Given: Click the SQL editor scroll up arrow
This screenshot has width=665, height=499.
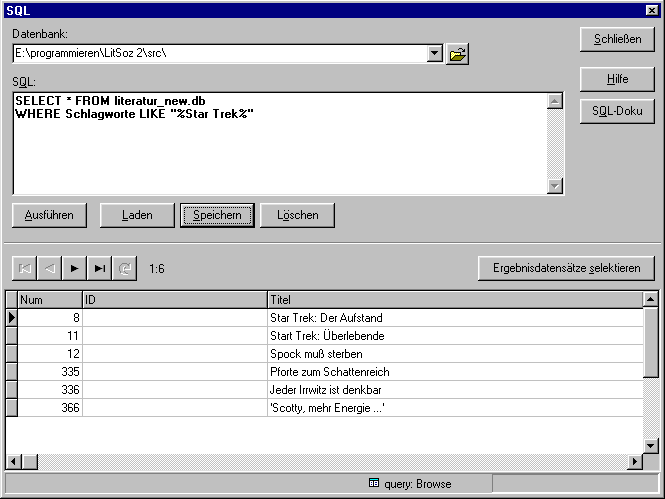Looking at the screenshot, I should 555,101.
